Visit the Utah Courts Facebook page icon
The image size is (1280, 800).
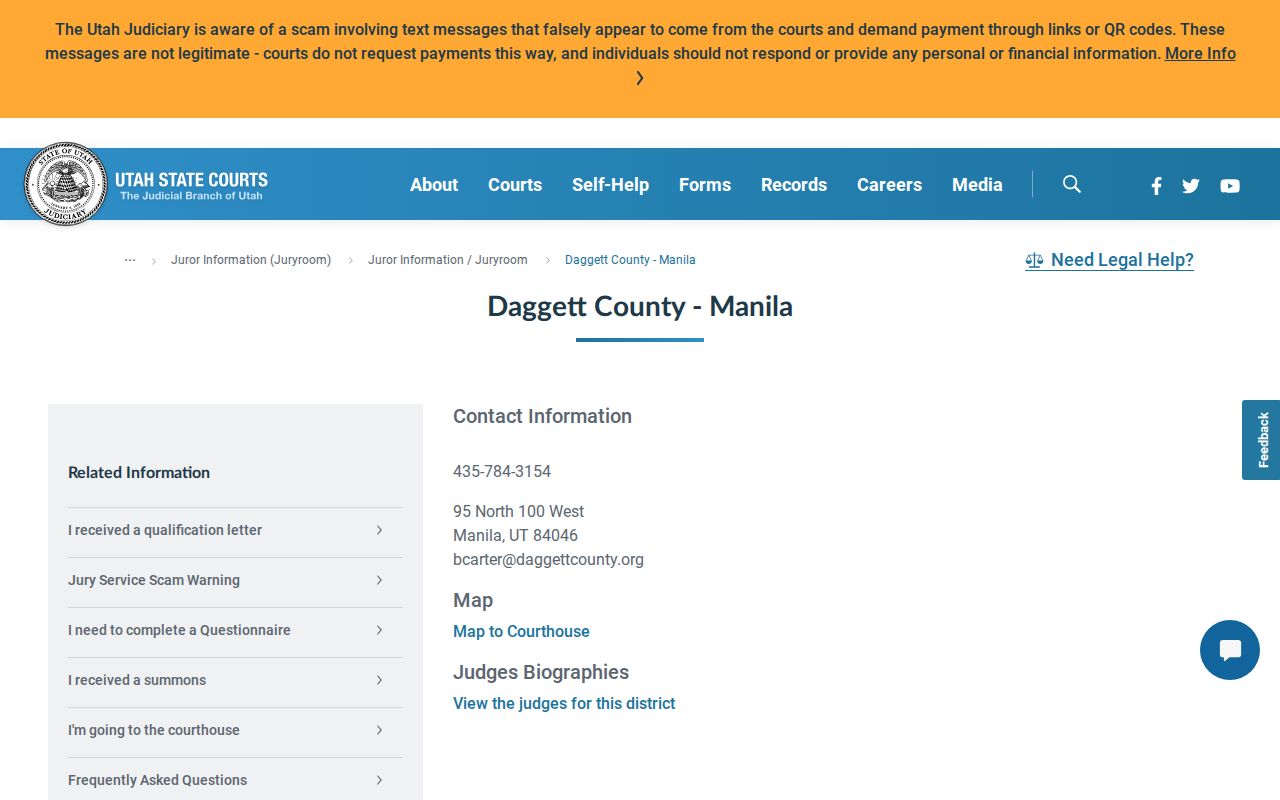[1156, 185]
